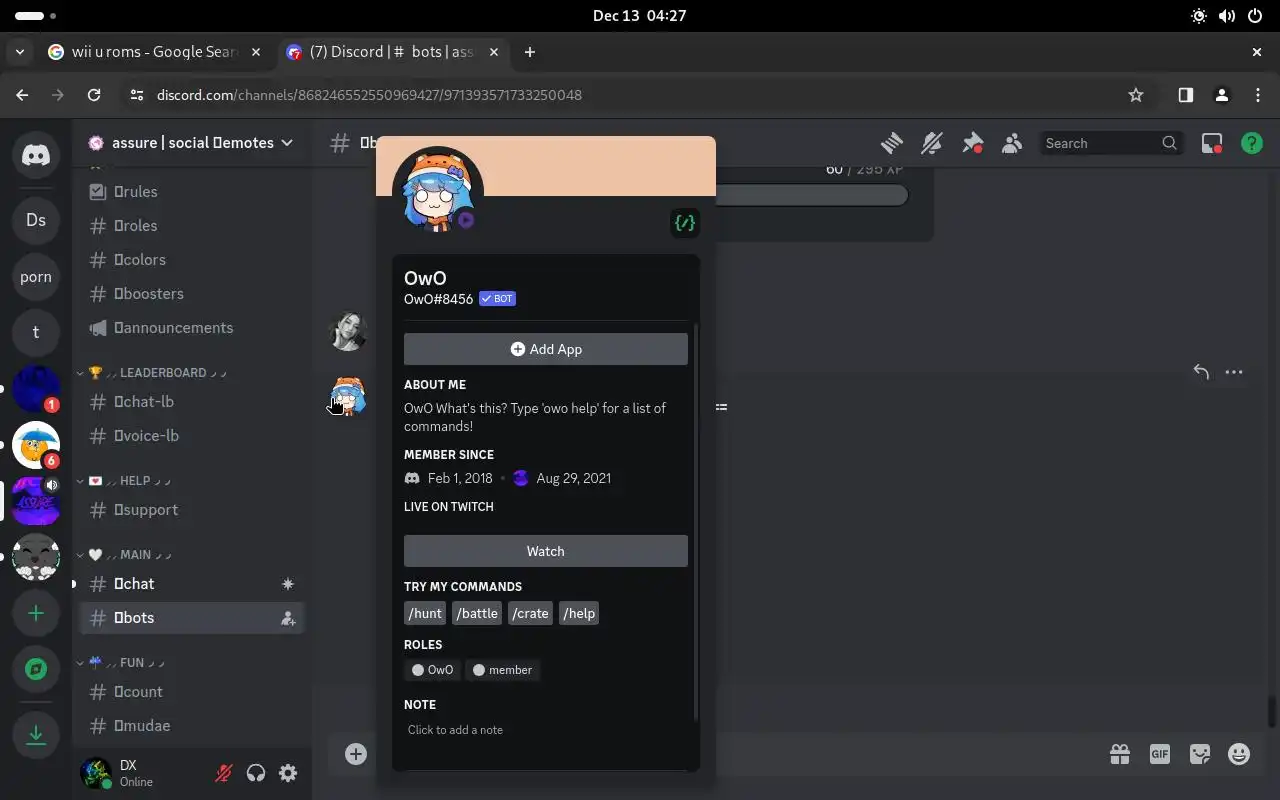Screen dimensions: 1280x800
Task: Open user settings gear
Action: (288, 773)
